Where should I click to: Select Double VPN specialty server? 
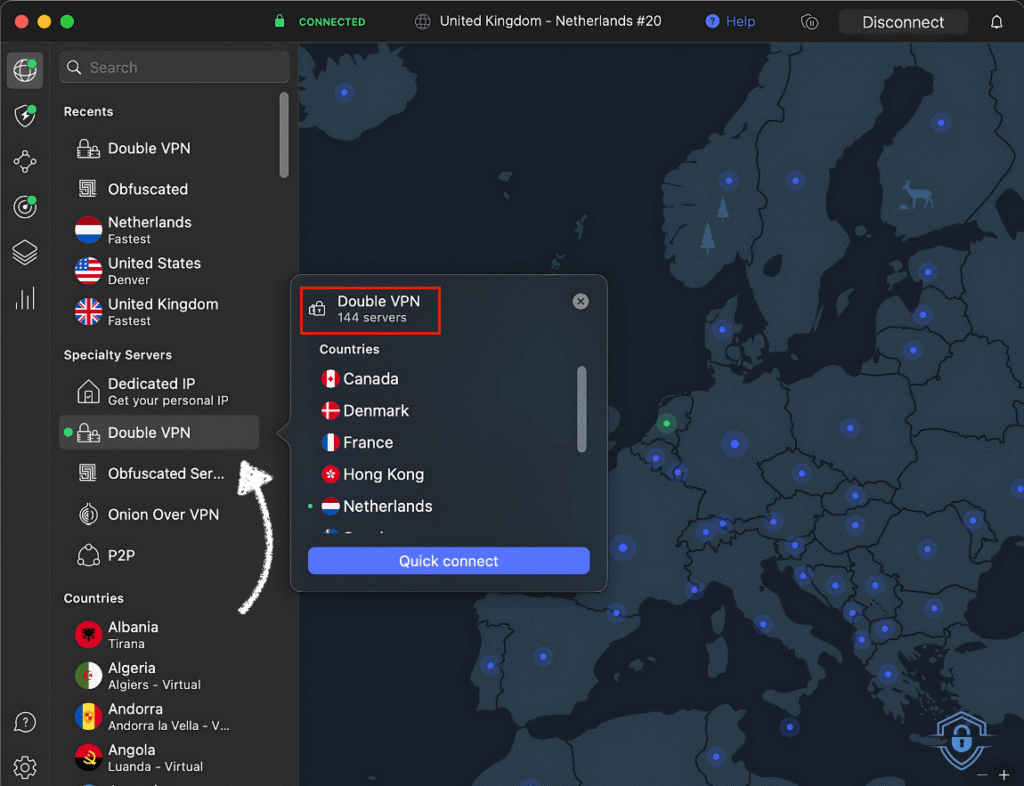(x=159, y=432)
